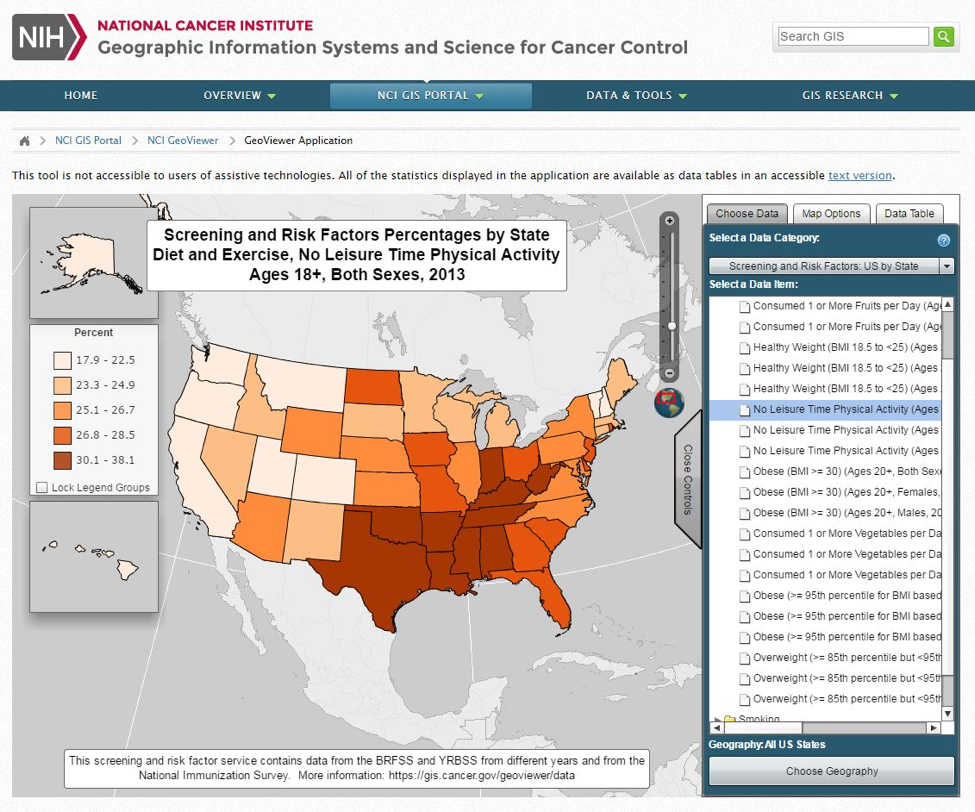
Task: Click the green search magnifier button
Action: click(943, 37)
